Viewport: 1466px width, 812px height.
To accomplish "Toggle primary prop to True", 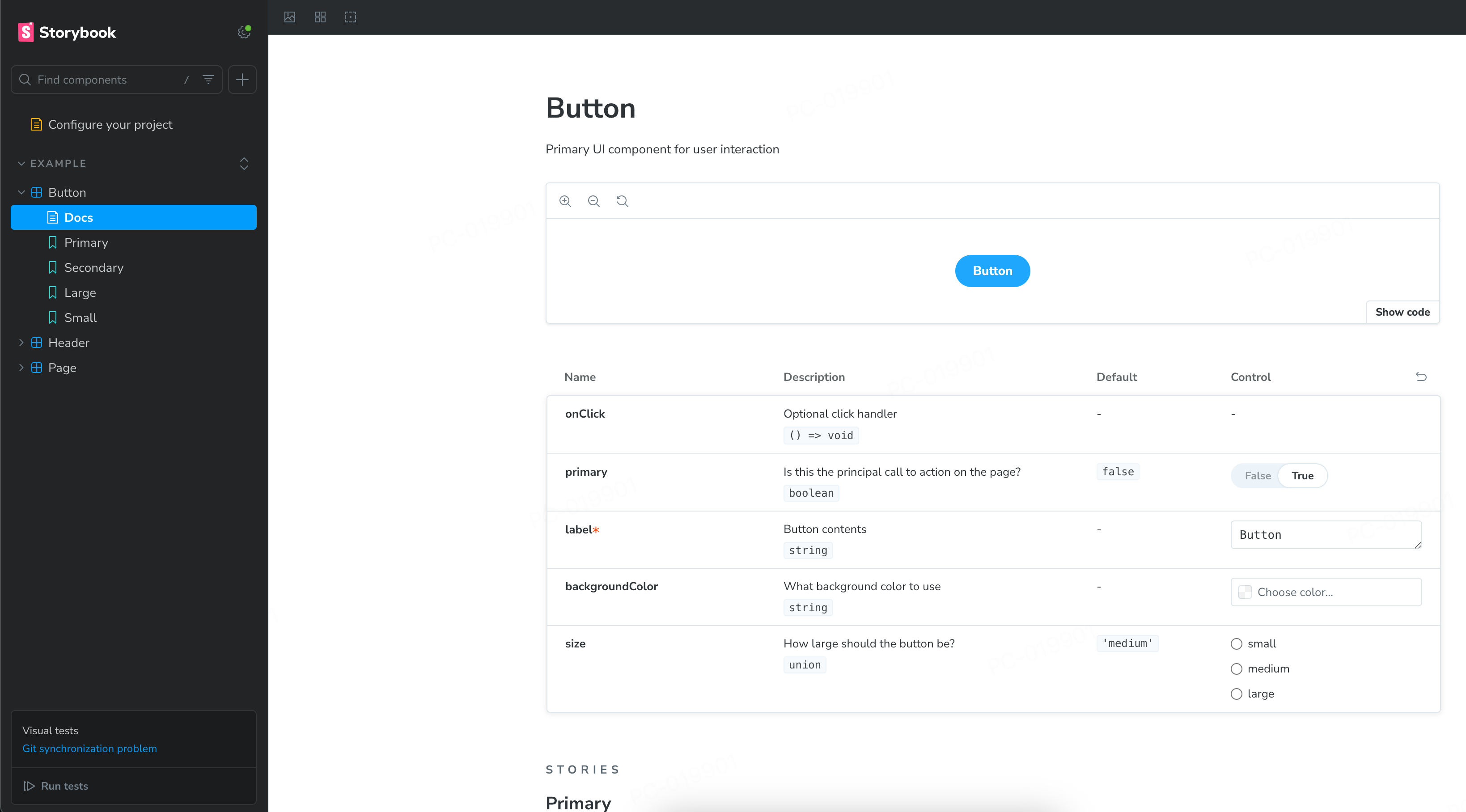I will coord(1302,475).
